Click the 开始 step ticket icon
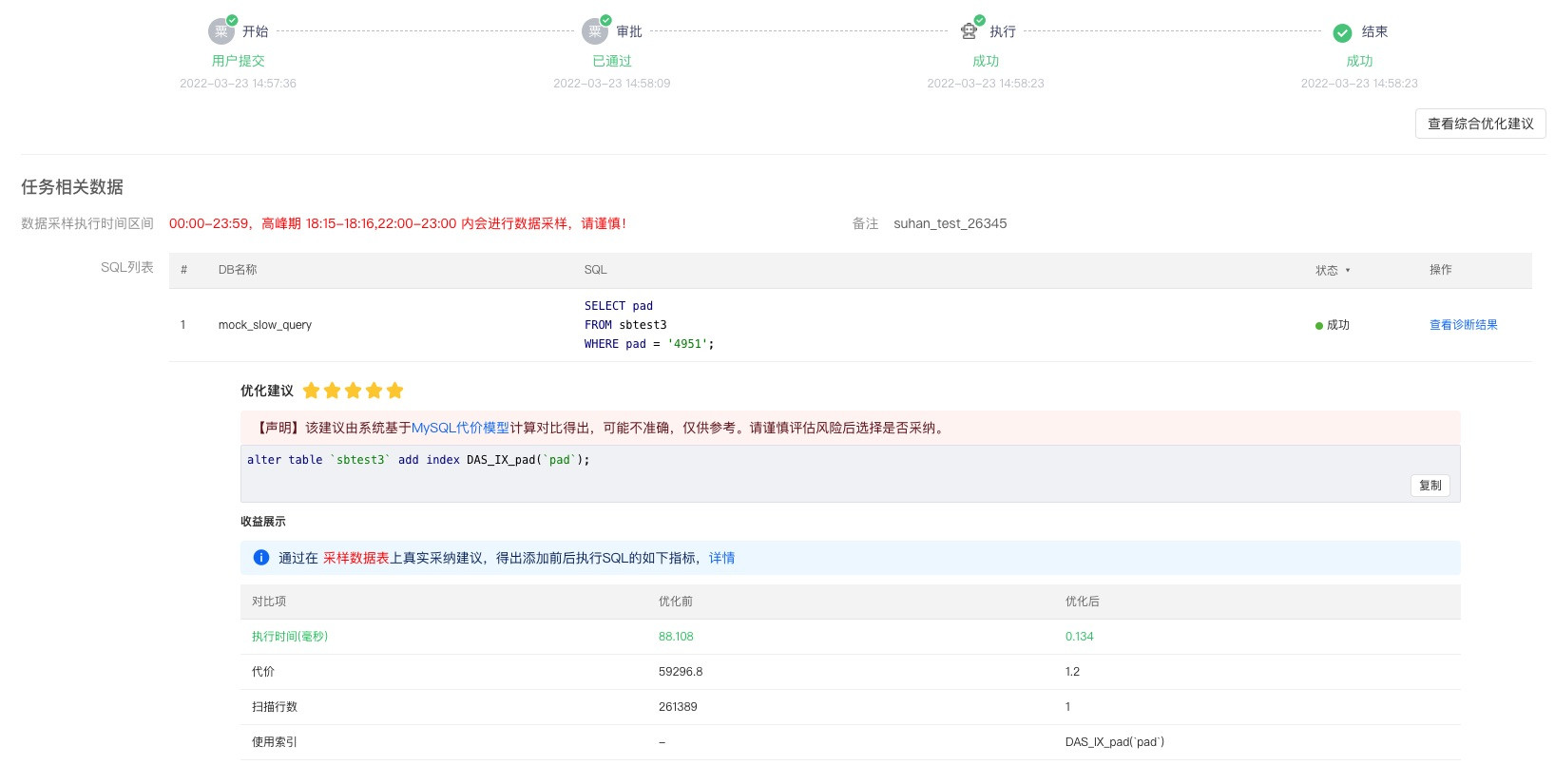 click(221, 31)
